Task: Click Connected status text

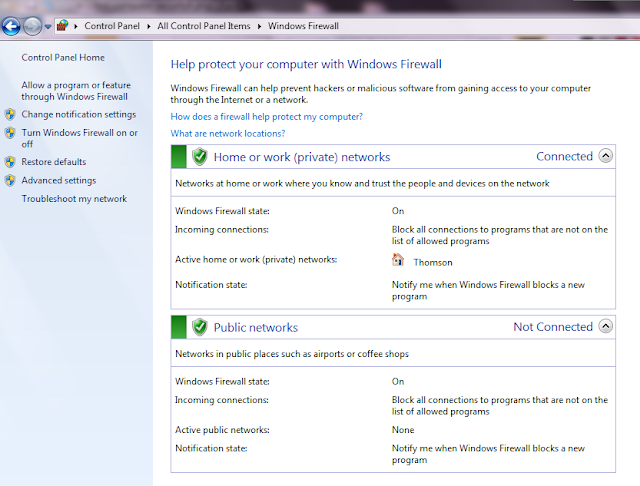Action: point(564,156)
